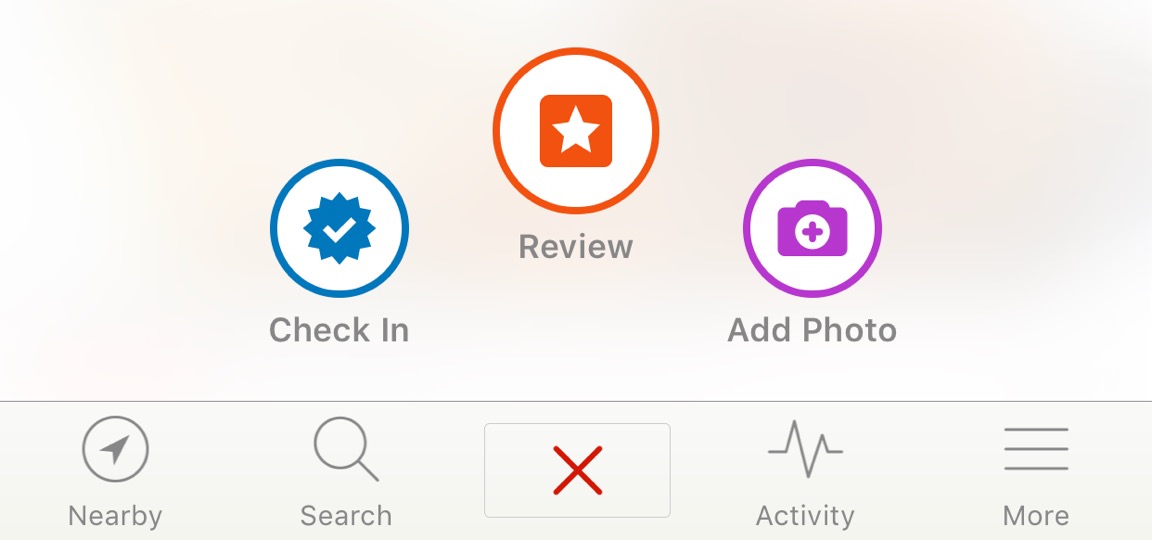
Task: Tap the purple Add Photo circle button
Action: 813,228
